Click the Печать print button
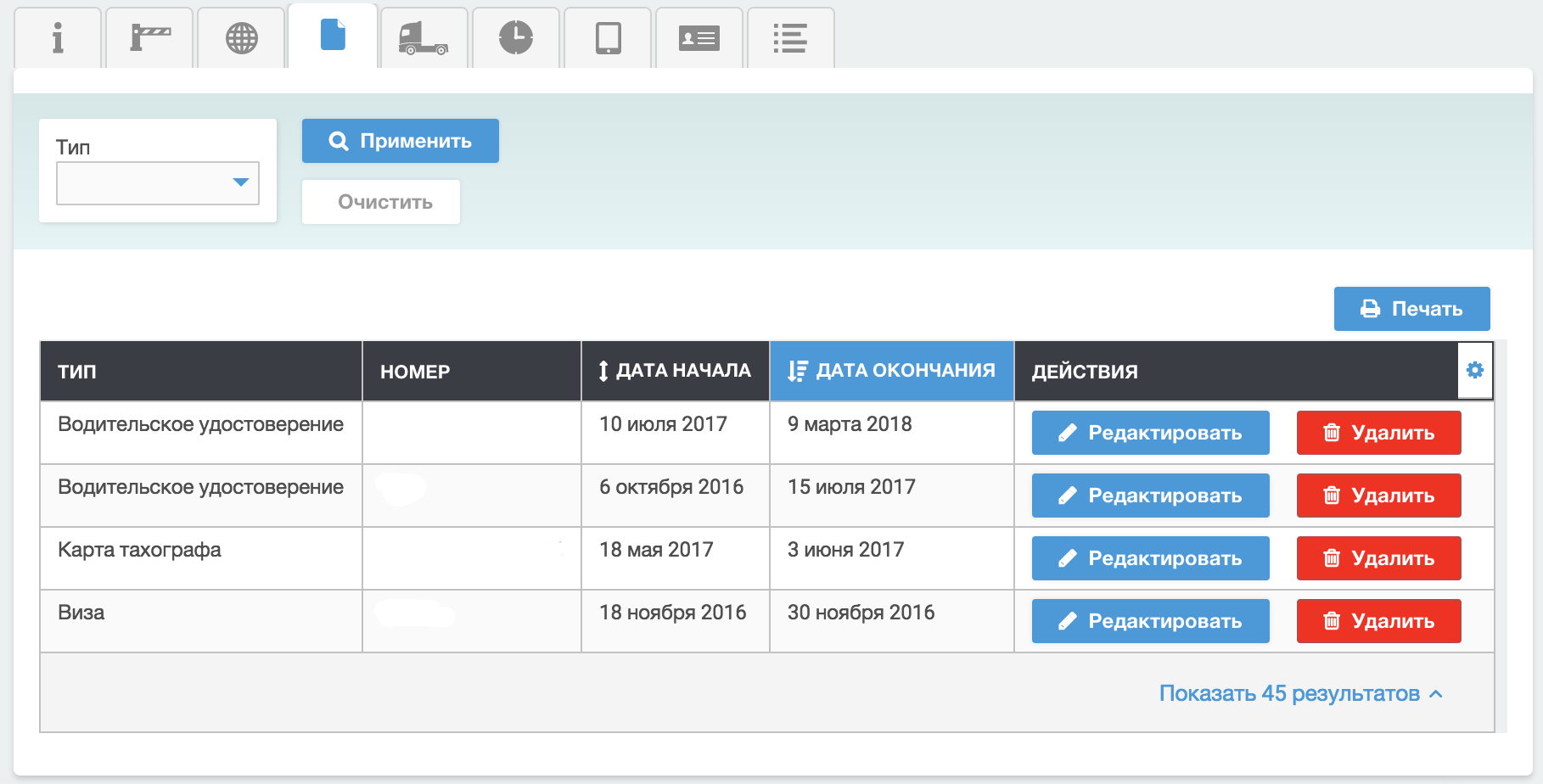1543x784 pixels. click(1411, 309)
